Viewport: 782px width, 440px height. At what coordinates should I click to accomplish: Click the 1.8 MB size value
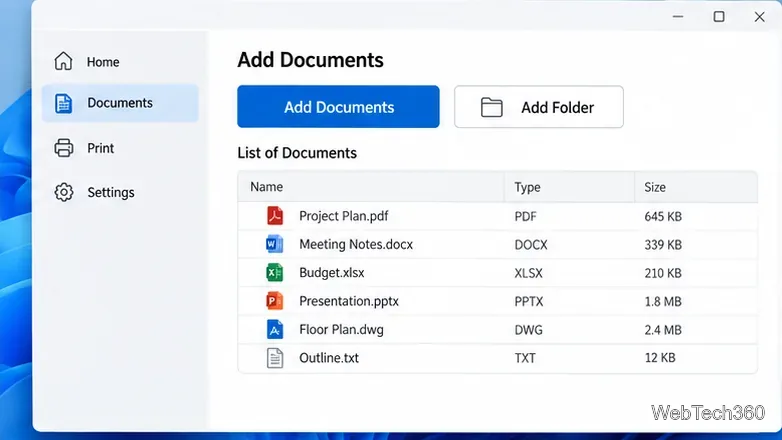[663, 302]
